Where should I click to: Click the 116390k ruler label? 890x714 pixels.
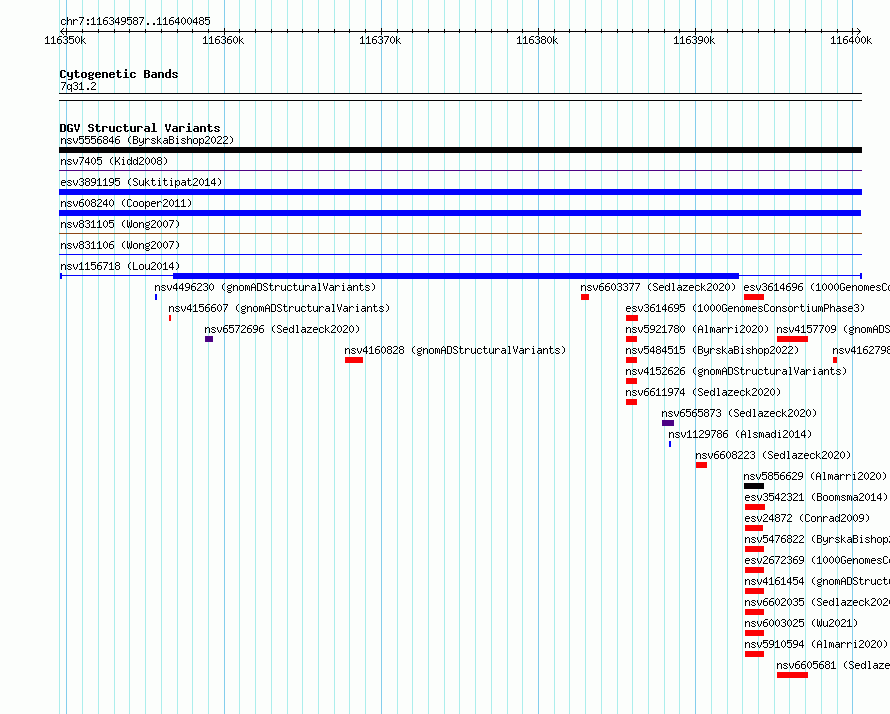694,40
